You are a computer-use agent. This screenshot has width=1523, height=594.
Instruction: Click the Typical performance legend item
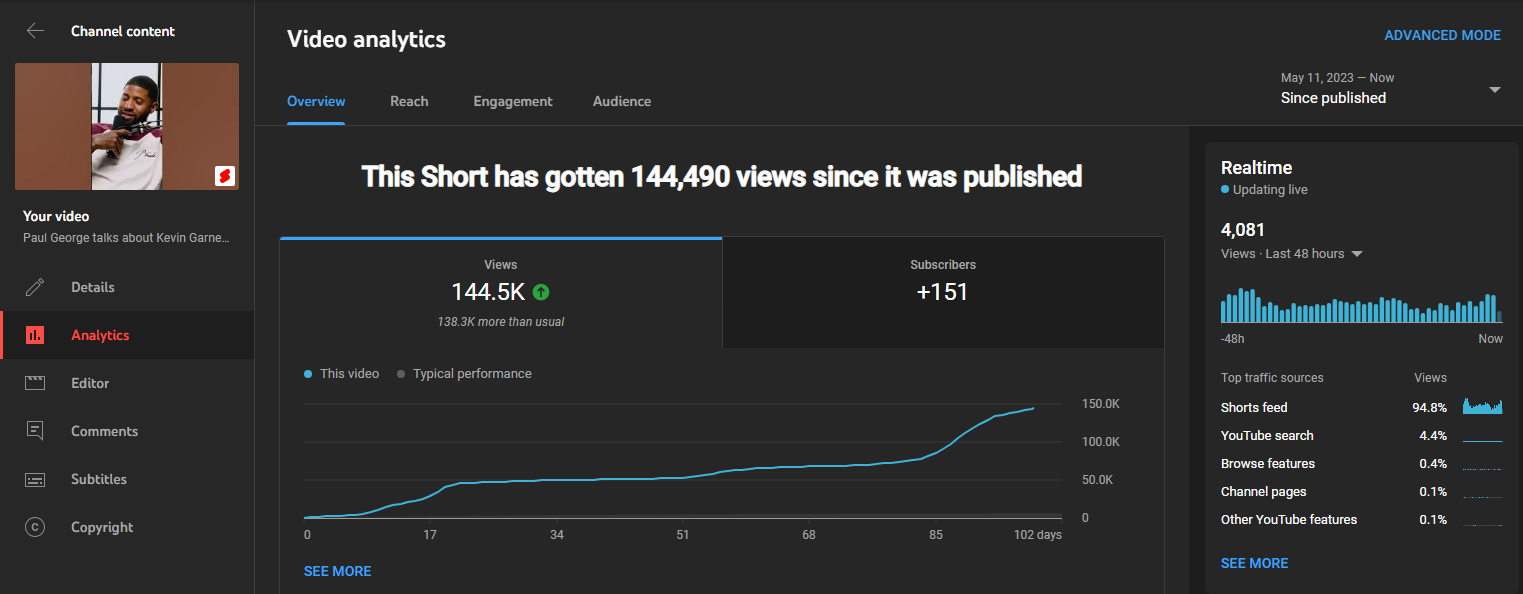coord(464,374)
